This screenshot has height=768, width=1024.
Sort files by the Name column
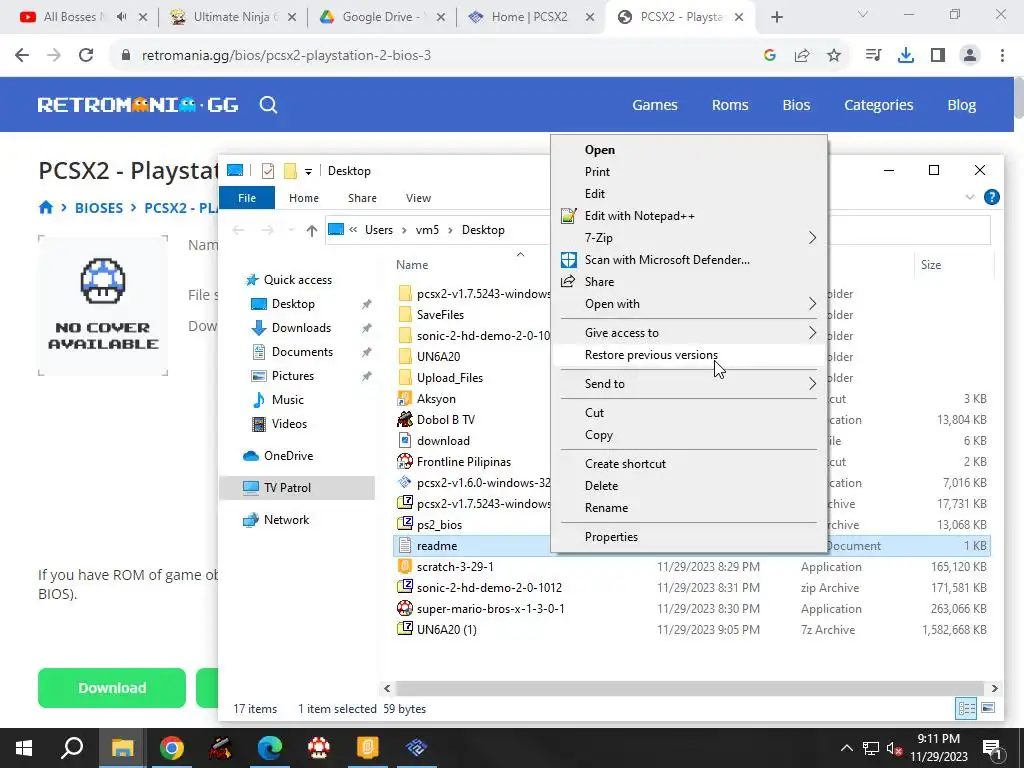[412, 264]
